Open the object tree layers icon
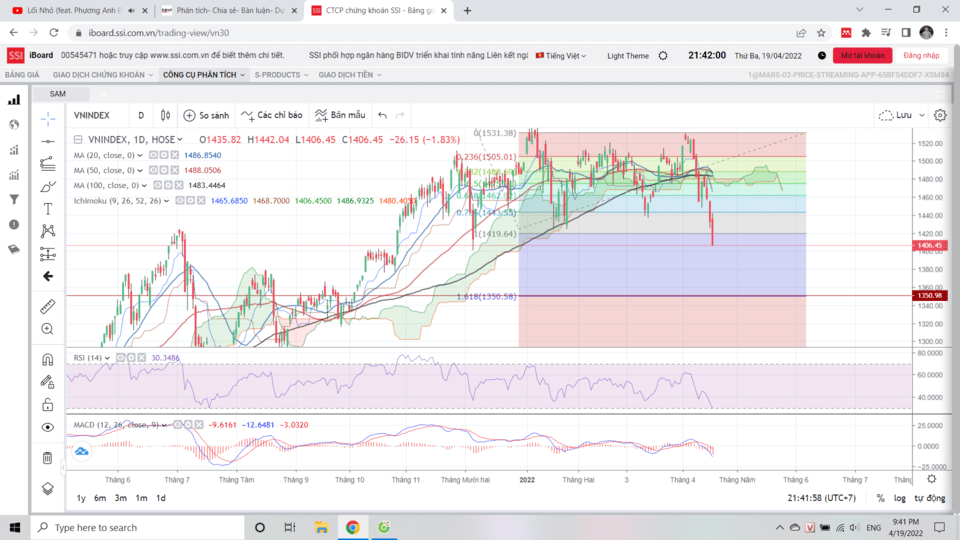The image size is (960, 540). pyautogui.click(x=47, y=489)
